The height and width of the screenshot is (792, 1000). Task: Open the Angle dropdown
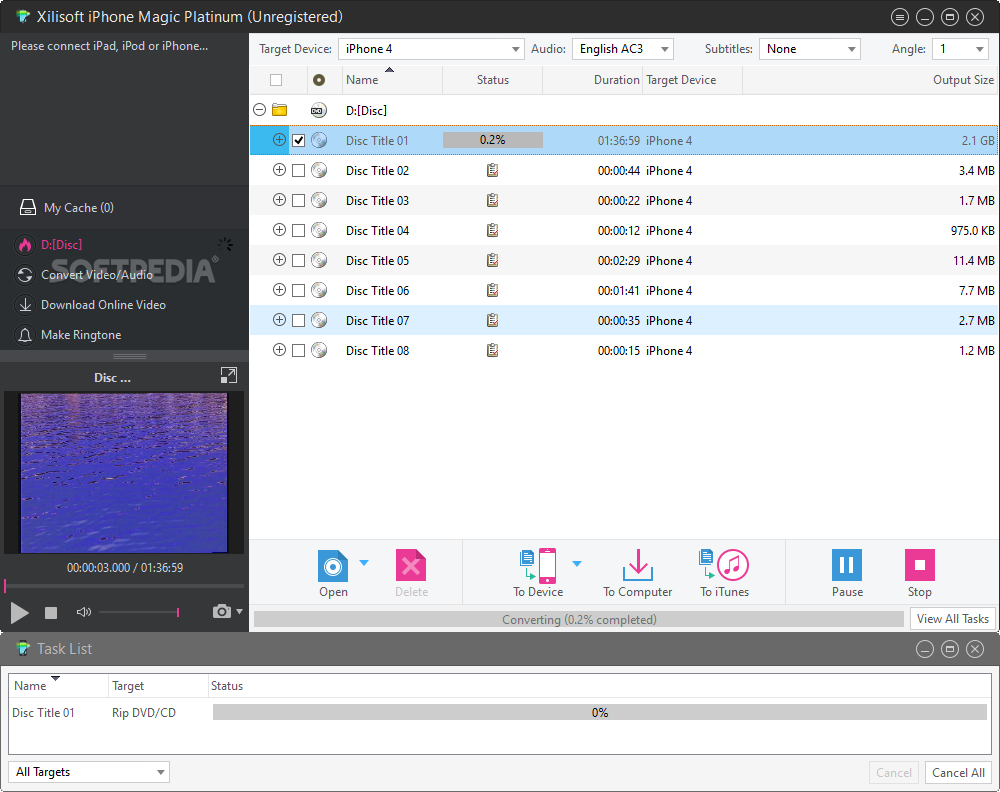click(x=960, y=49)
